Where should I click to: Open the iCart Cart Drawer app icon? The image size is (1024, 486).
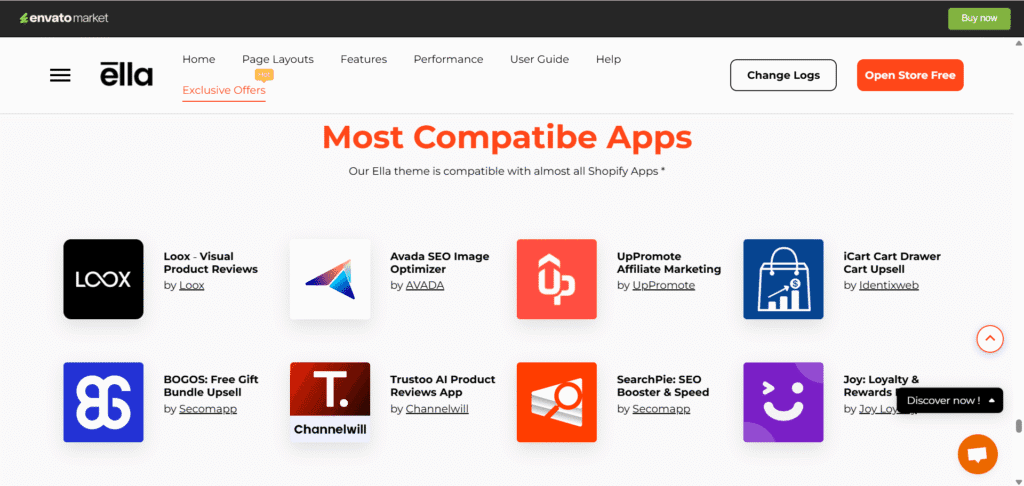pyautogui.click(x=783, y=279)
